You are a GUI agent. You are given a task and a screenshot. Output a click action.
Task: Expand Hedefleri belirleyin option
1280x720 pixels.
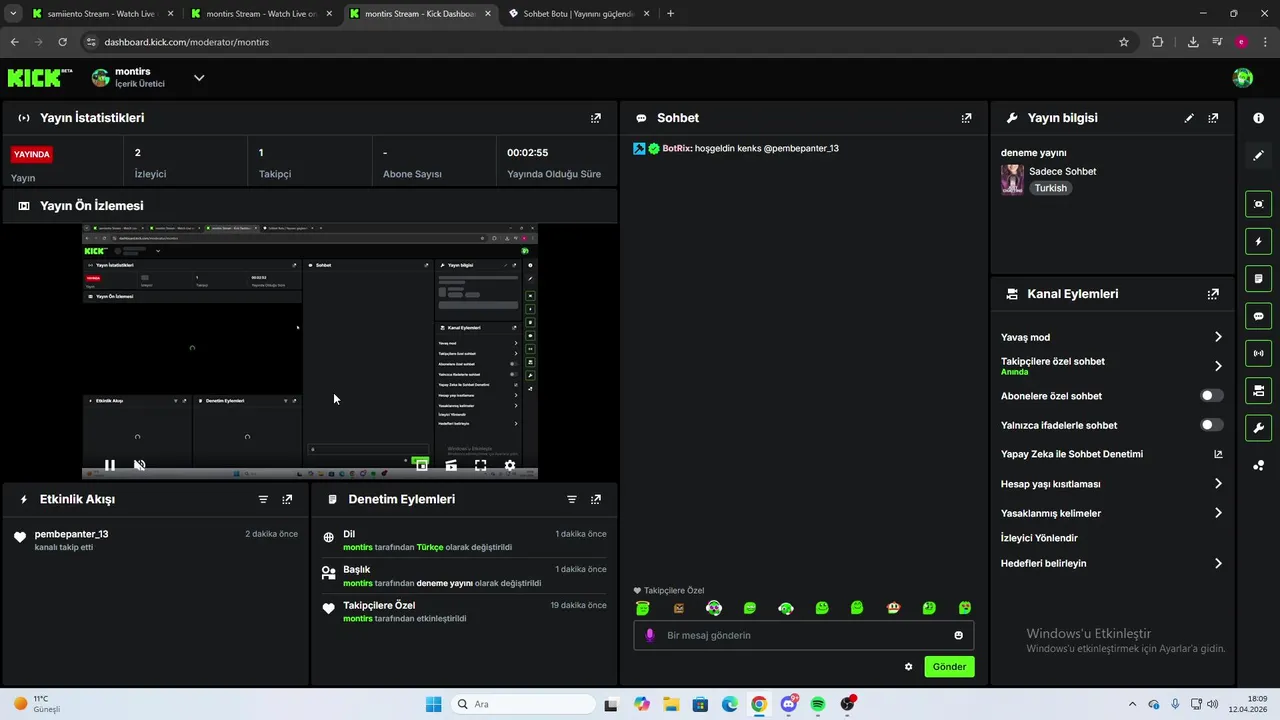point(1218,563)
